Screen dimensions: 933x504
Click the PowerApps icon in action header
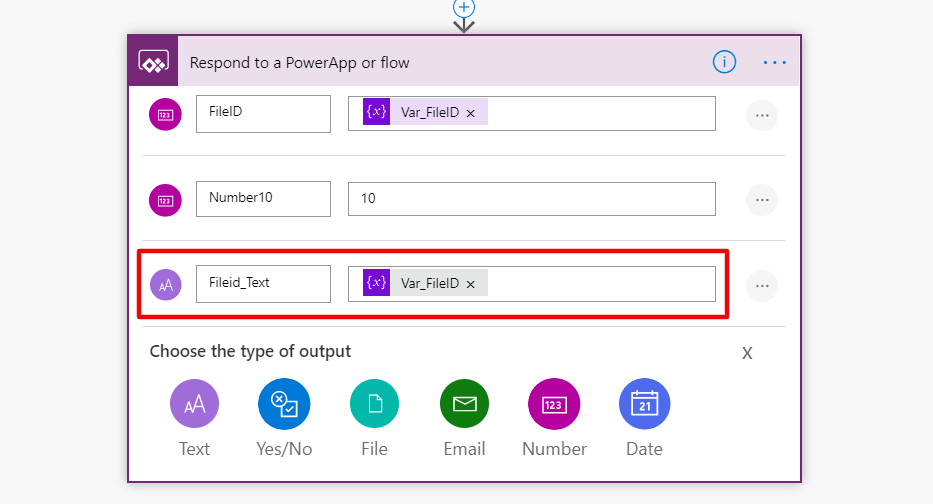[x=152, y=62]
